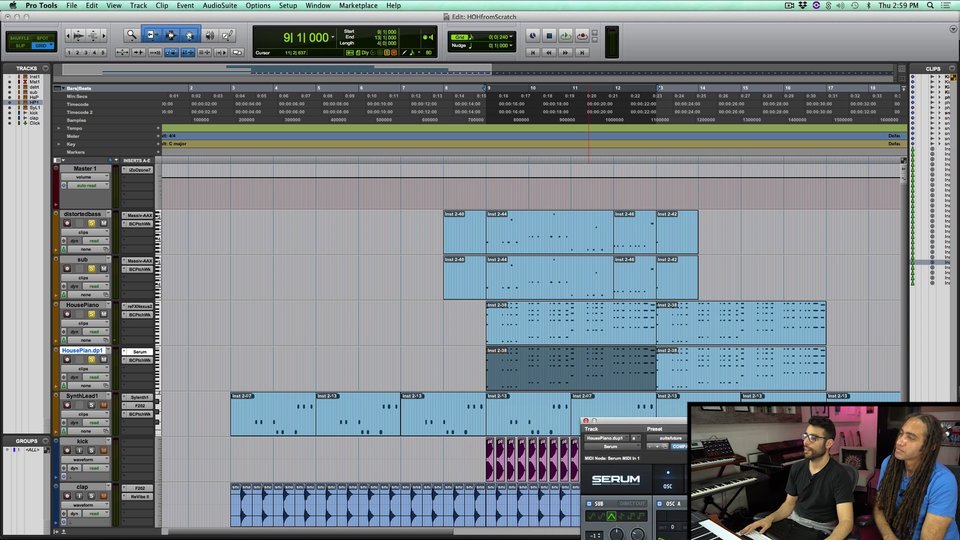Screen dimensions: 960x540
Task: Enable Slip edit mode
Action: (x=20, y=46)
